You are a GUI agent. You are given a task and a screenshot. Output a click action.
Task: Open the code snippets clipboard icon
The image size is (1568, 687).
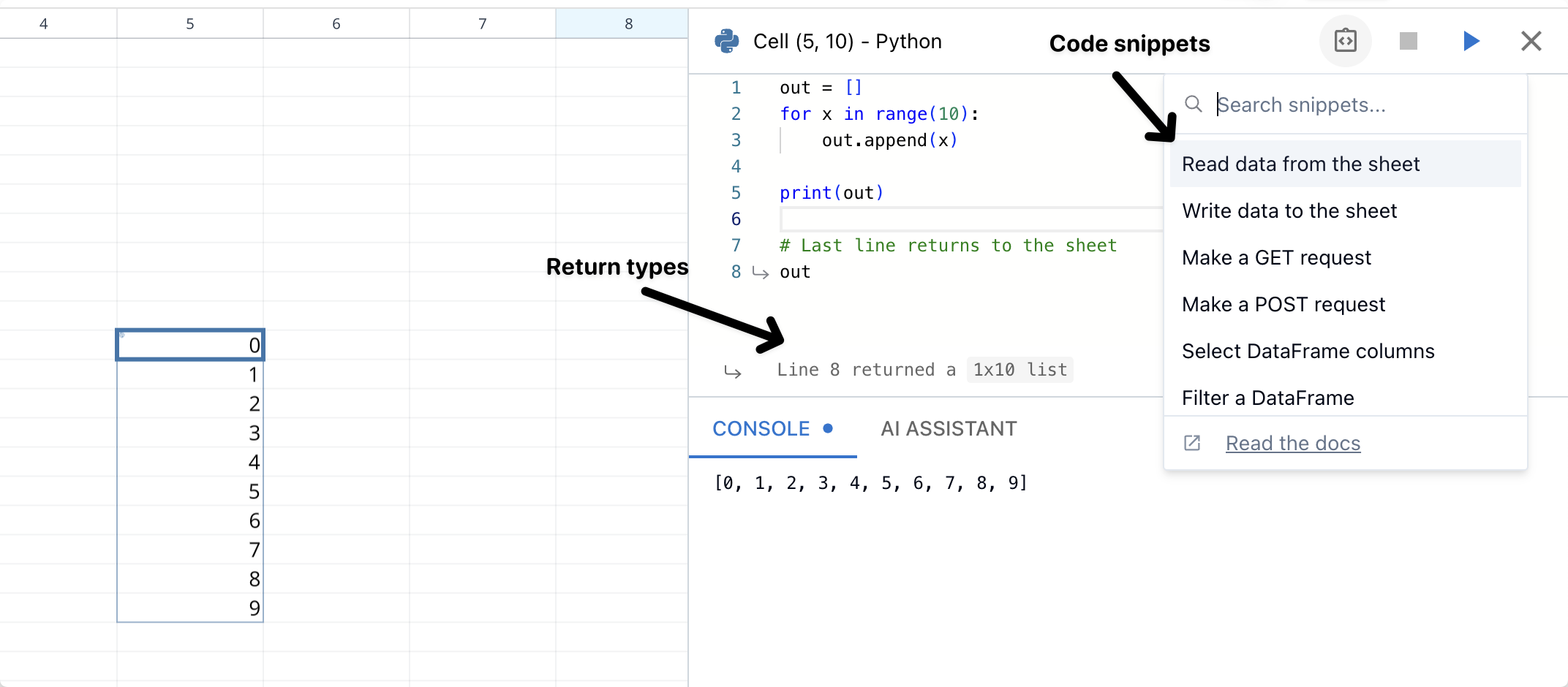pyautogui.click(x=1346, y=42)
